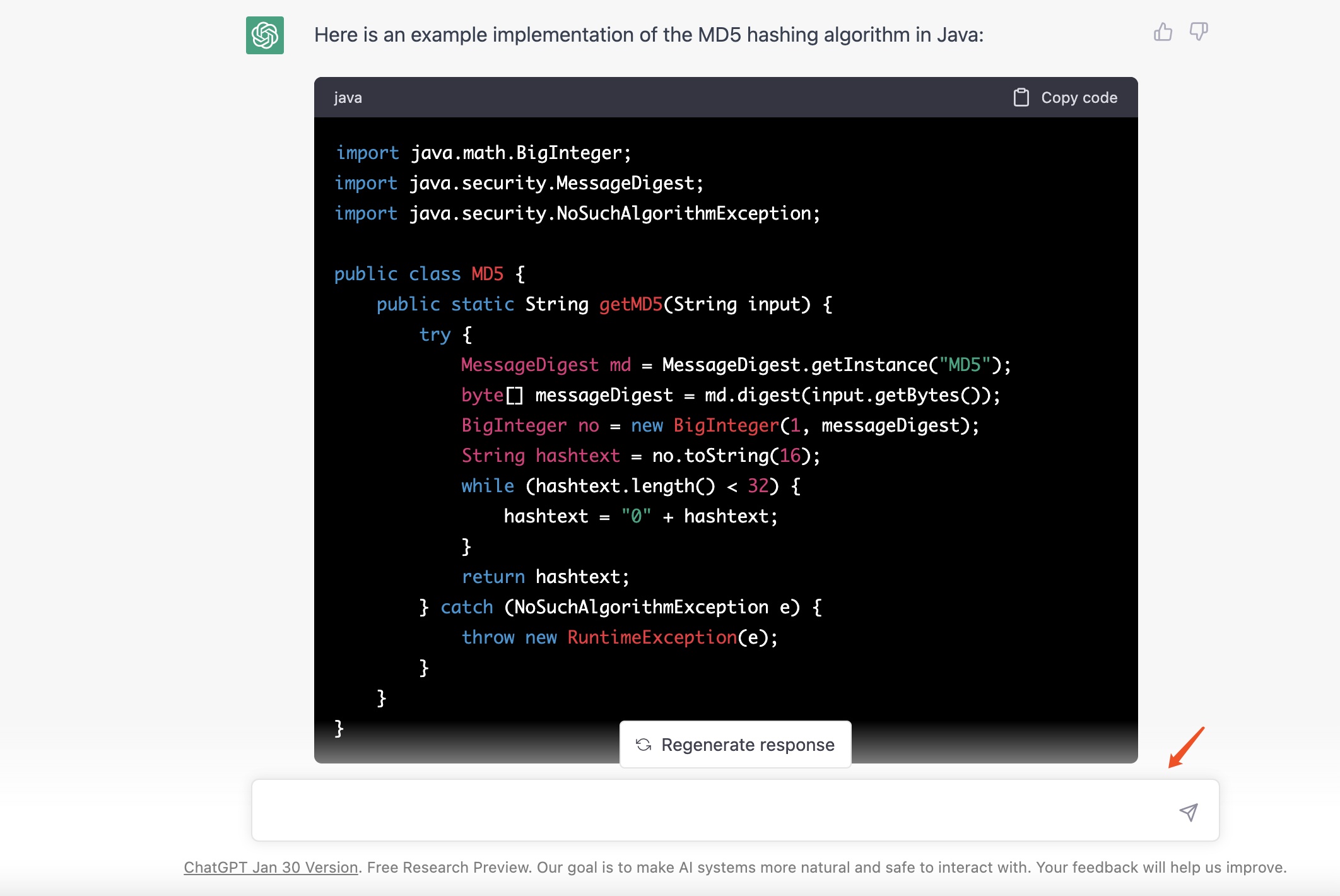Click the thumbs up feedback icon
1340x896 pixels.
(x=1163, y=32)
